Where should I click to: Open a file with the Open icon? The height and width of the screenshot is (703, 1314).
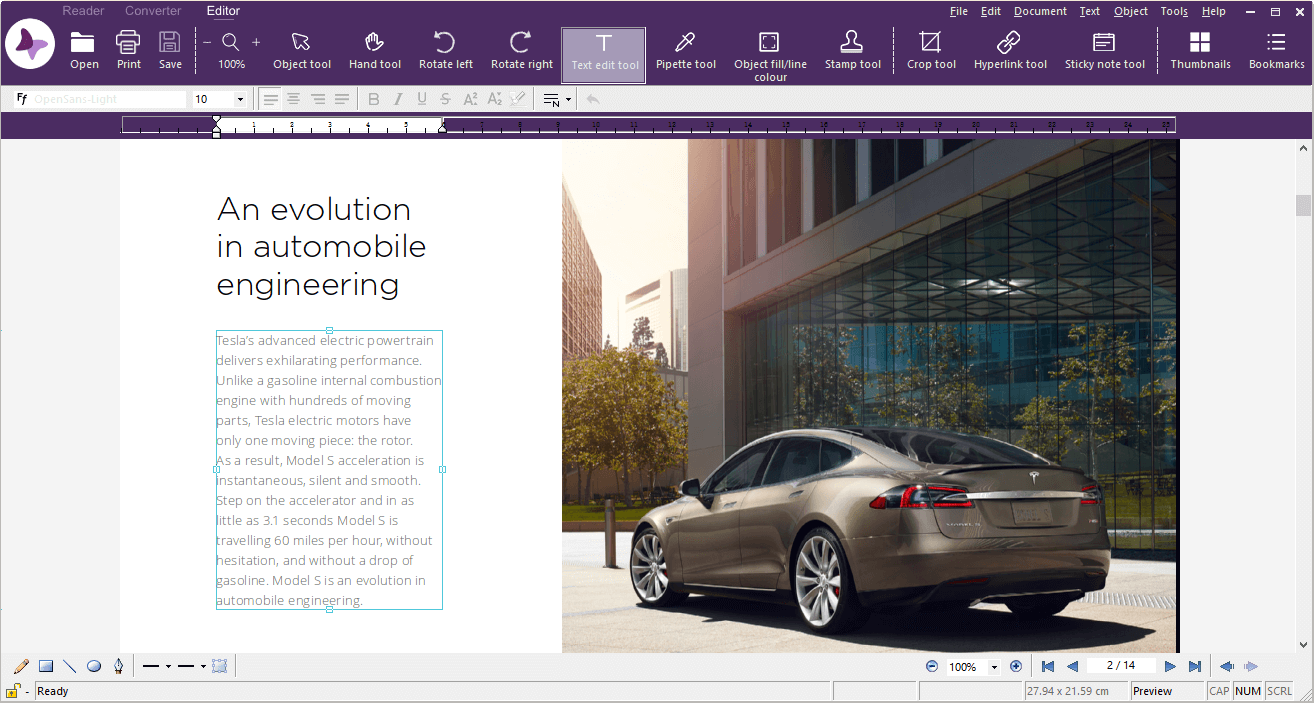(84, 50)
